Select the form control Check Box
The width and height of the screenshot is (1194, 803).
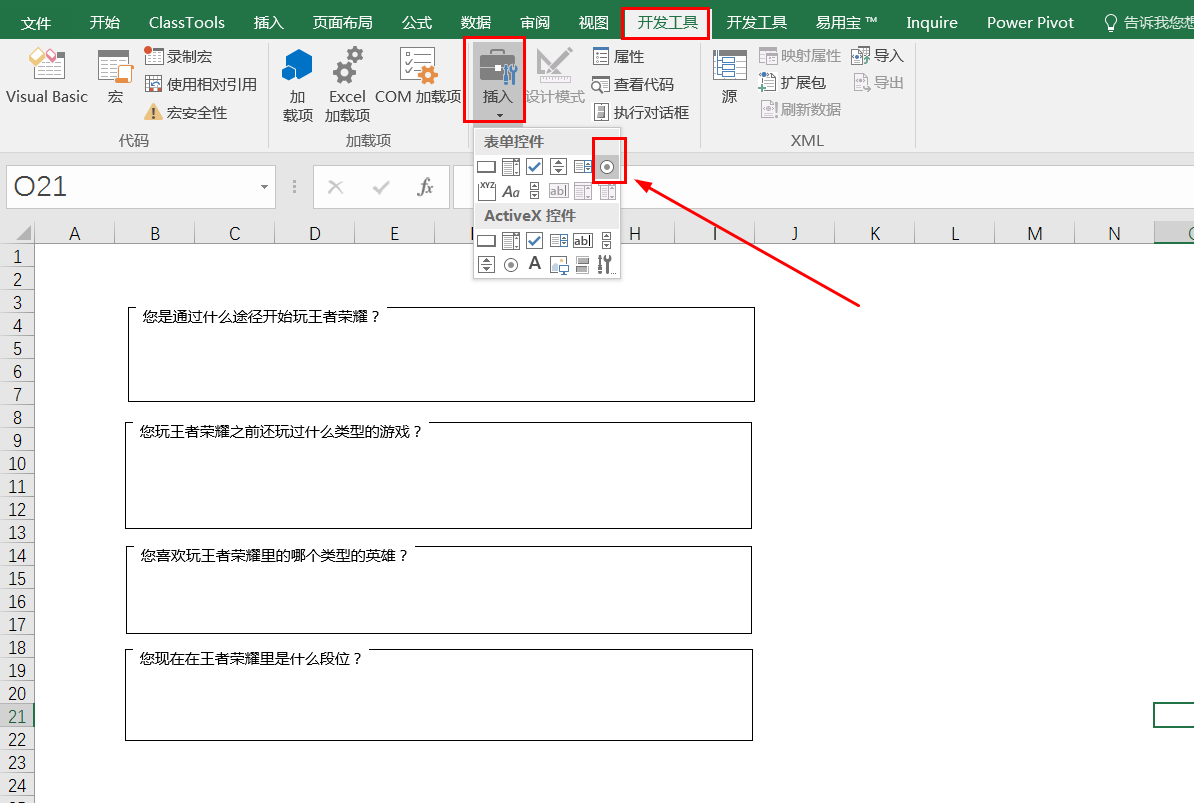[x=535, y=167]
